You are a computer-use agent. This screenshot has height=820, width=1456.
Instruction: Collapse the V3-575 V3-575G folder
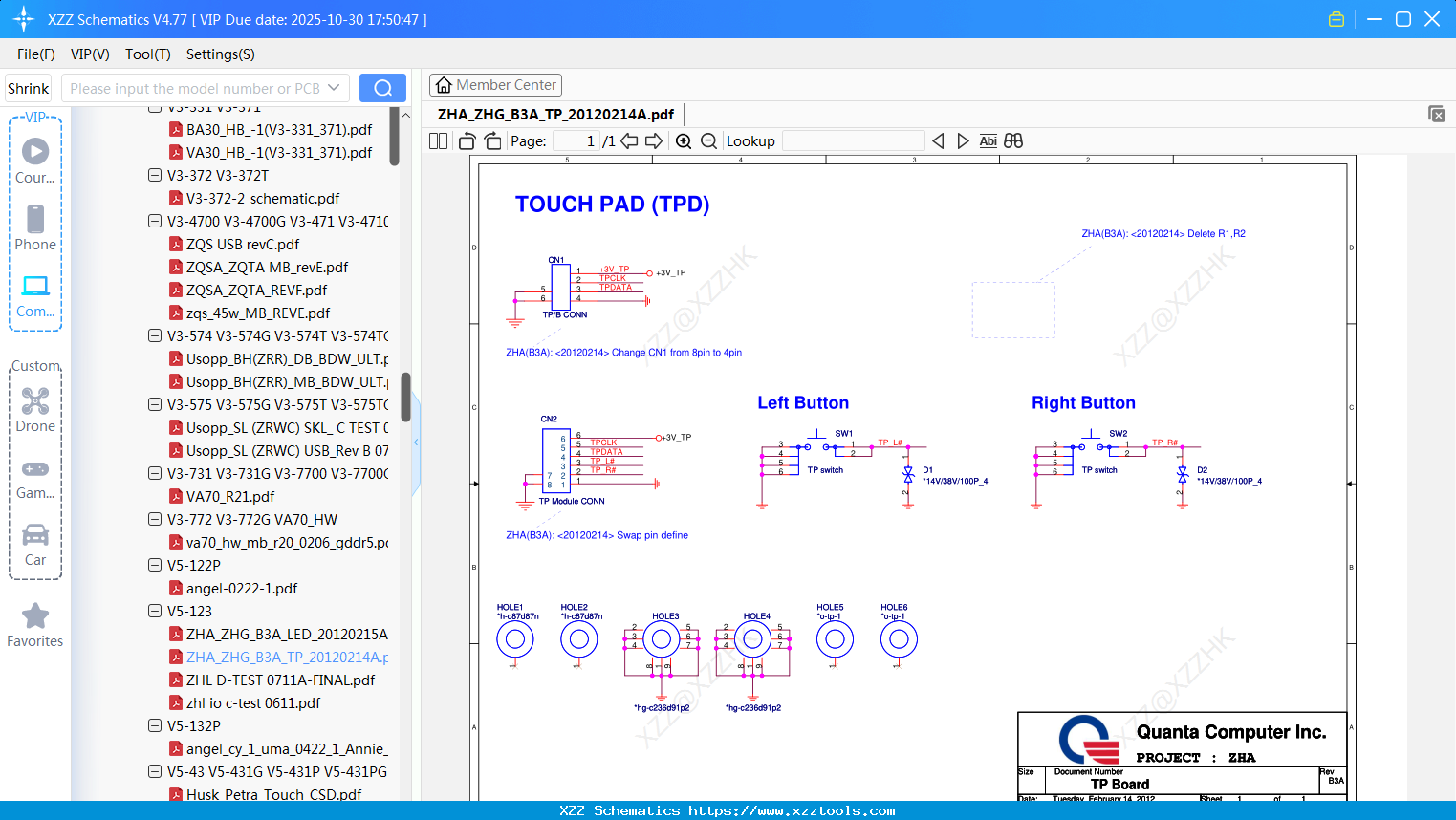[x=155, y=404]
